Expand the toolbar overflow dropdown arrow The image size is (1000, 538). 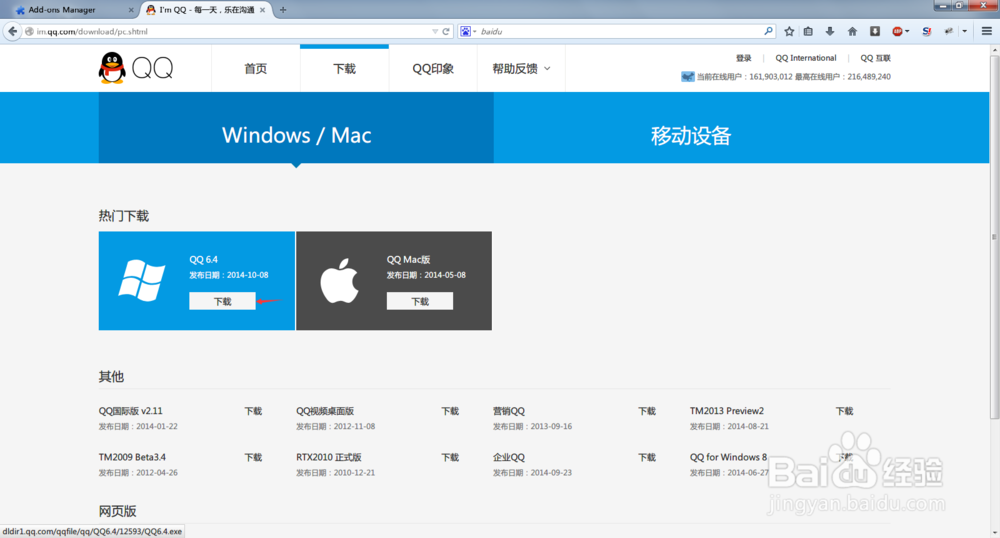tap(964, 31)
